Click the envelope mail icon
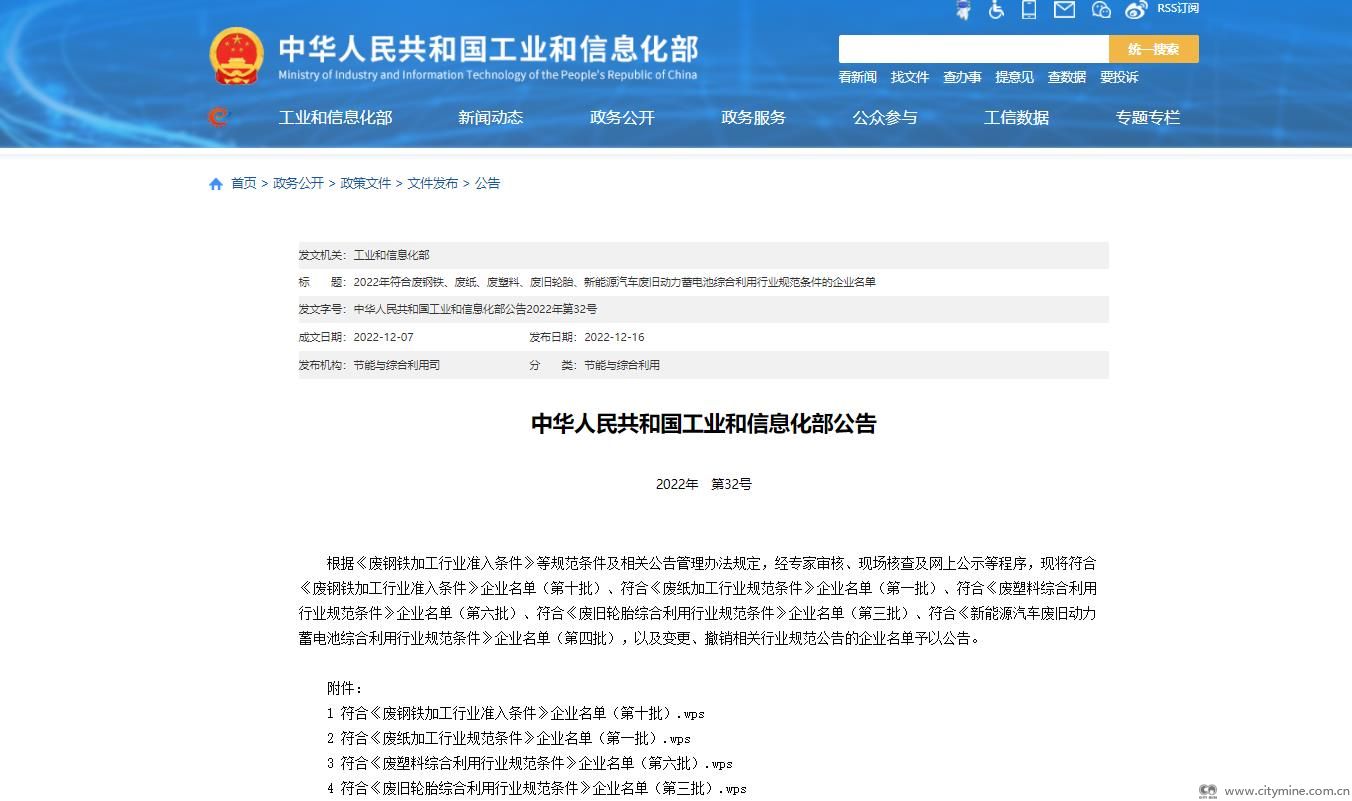Viewport: 1352px width, 801px height. (1064, 10)
